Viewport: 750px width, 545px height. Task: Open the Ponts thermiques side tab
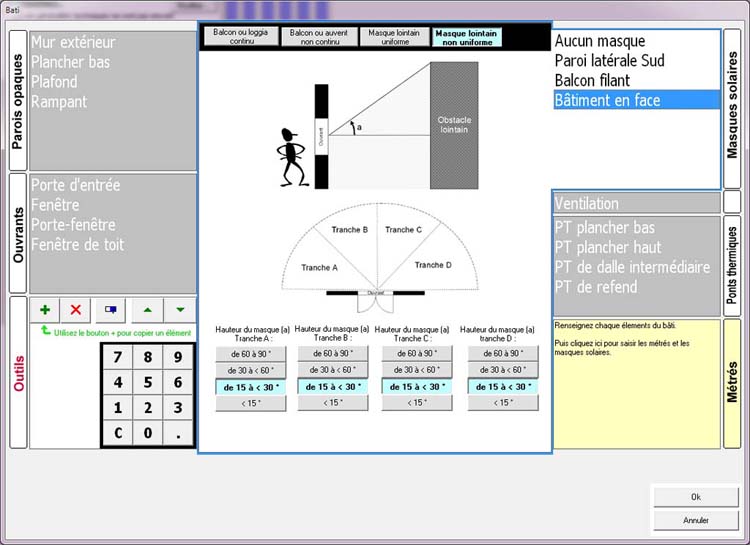point(732,265)
